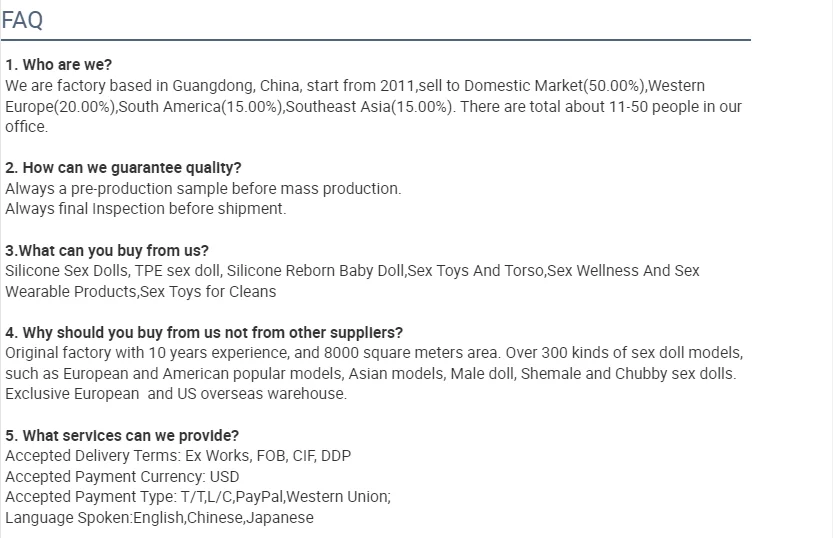Select the "Domestic Market(50.00%)" text

562,86
